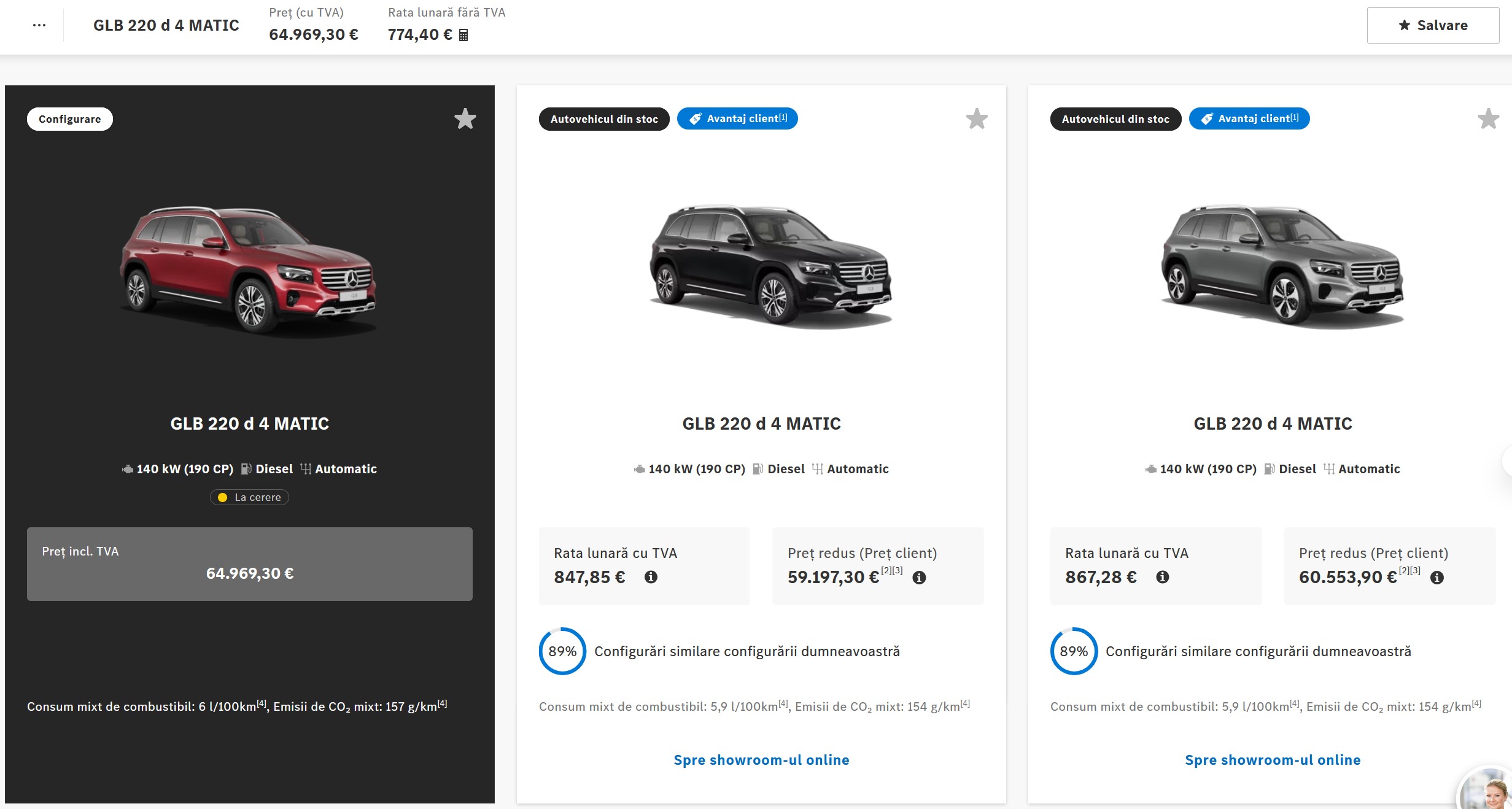Click gearbox icon on the grey car card
Screen dimensions: 1512x809
(x=1329, y=469)
